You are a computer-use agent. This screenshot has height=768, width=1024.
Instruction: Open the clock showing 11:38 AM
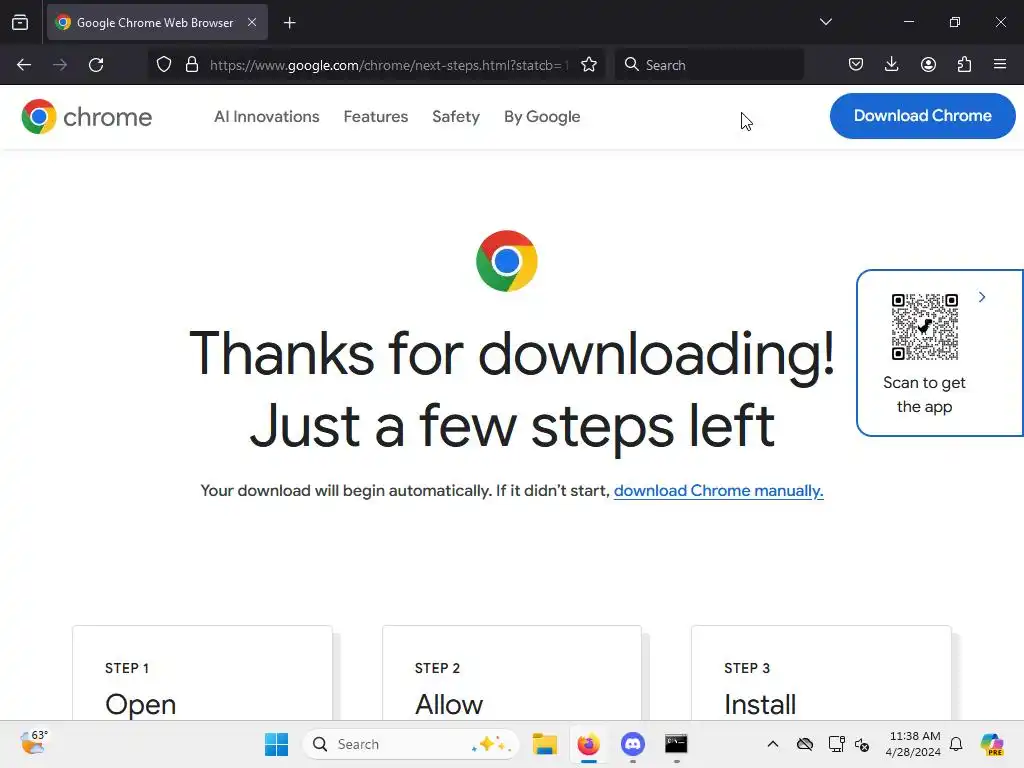pyautogui.click(x=914, y=744)
